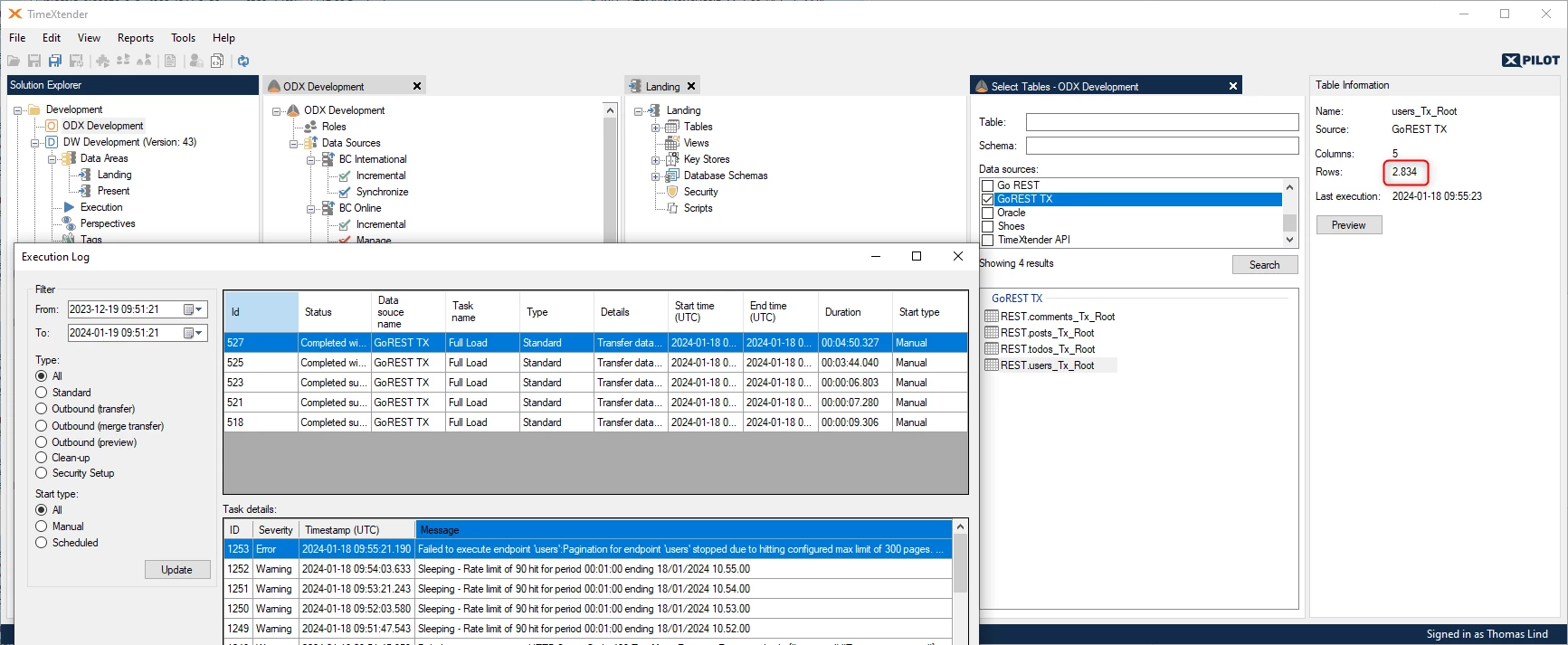
Task: Click the Database Schemas icon in Landing tree
Action: point(672,175)
